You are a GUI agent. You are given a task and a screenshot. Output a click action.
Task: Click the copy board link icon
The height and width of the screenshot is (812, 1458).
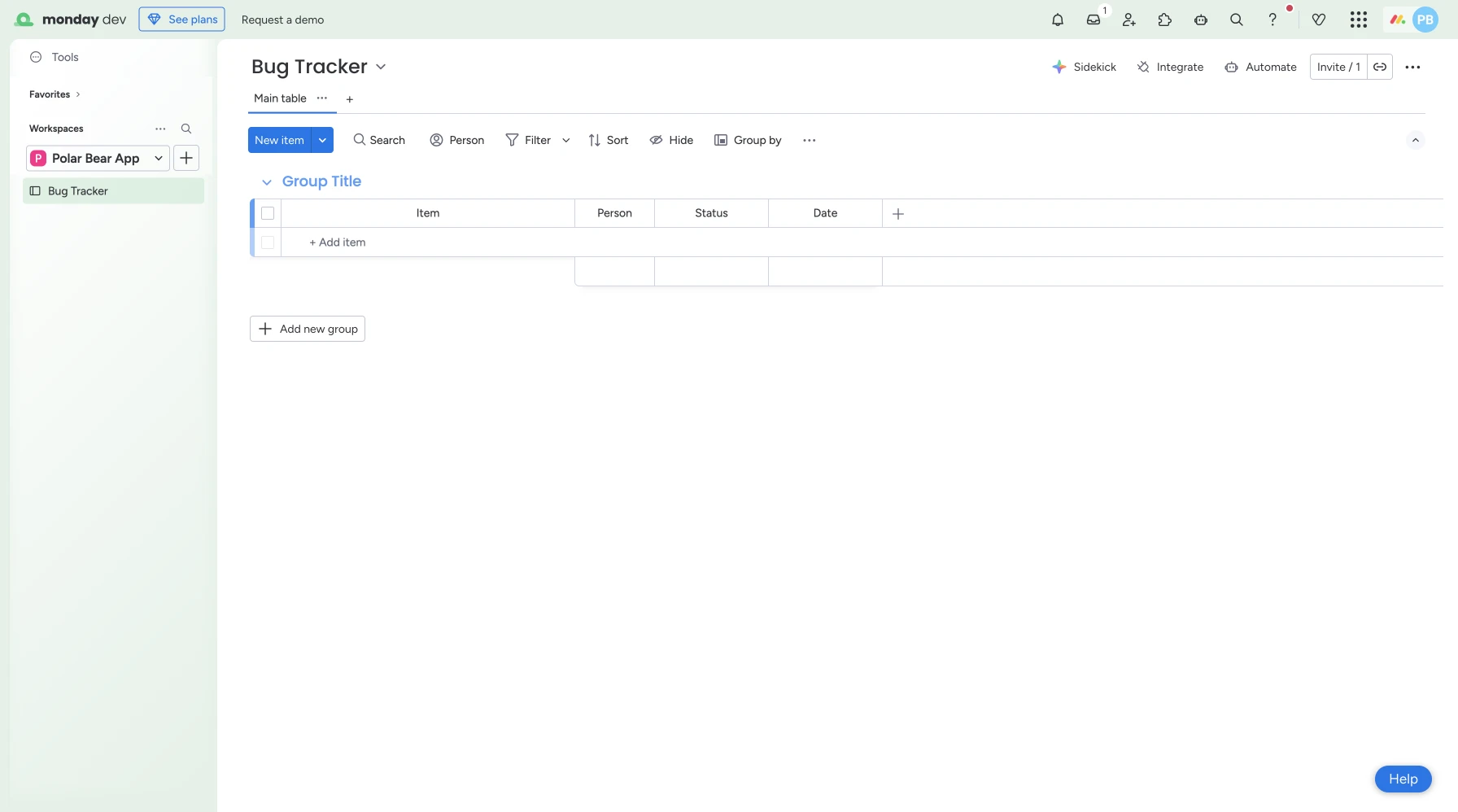click(1380, 67)
